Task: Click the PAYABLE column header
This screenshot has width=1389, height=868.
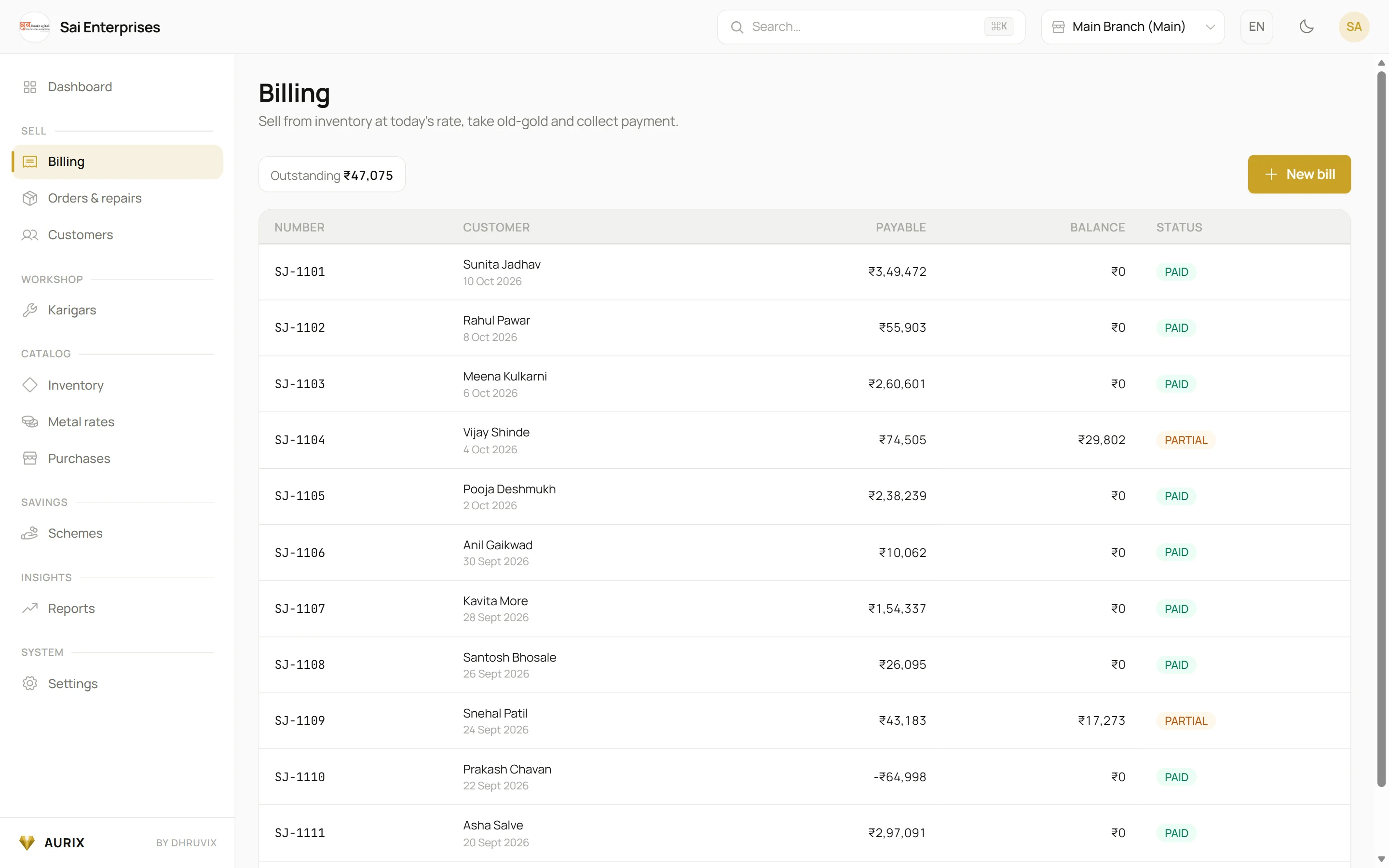Action: (900, 227)
